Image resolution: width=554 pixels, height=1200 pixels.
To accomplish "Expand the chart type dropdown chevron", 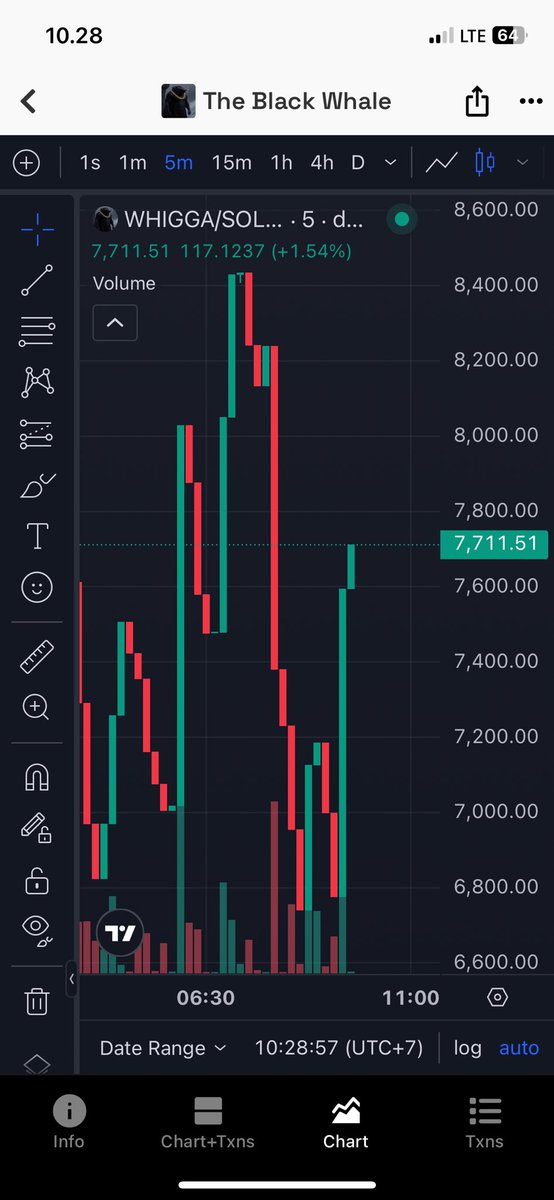I will point(522,162).
